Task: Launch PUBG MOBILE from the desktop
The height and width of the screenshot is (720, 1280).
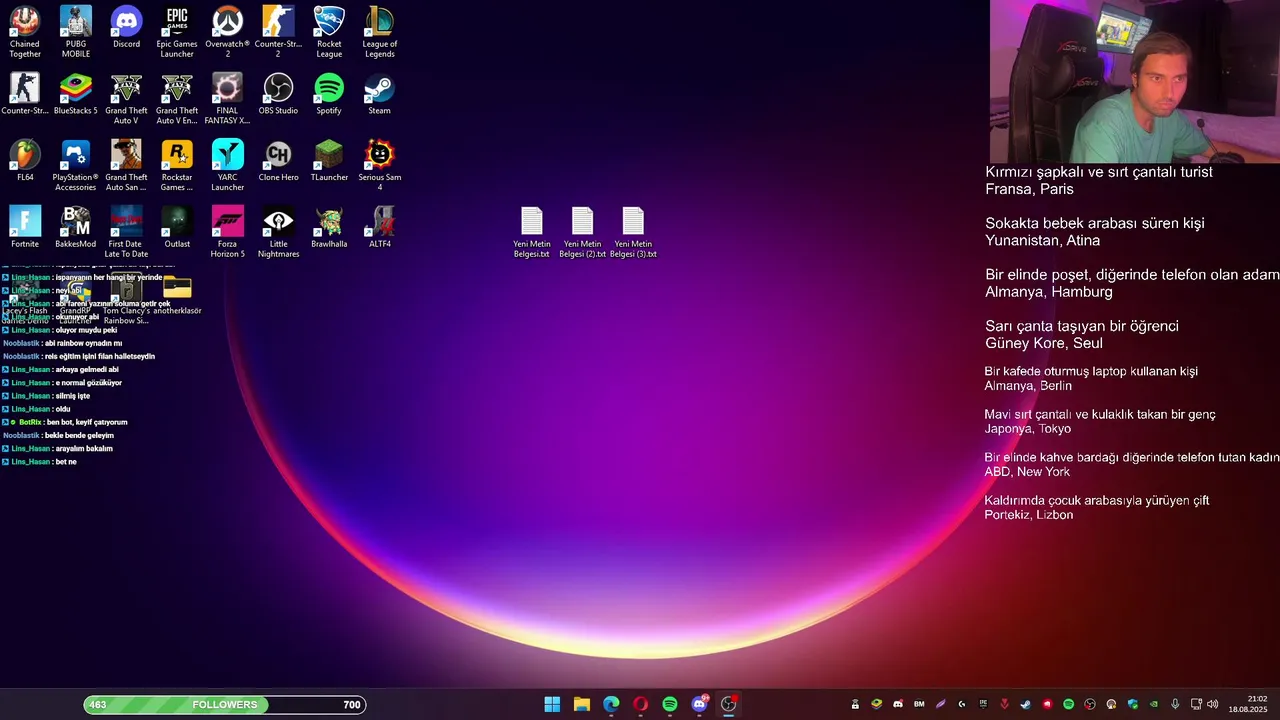Action: coord(76,32)
